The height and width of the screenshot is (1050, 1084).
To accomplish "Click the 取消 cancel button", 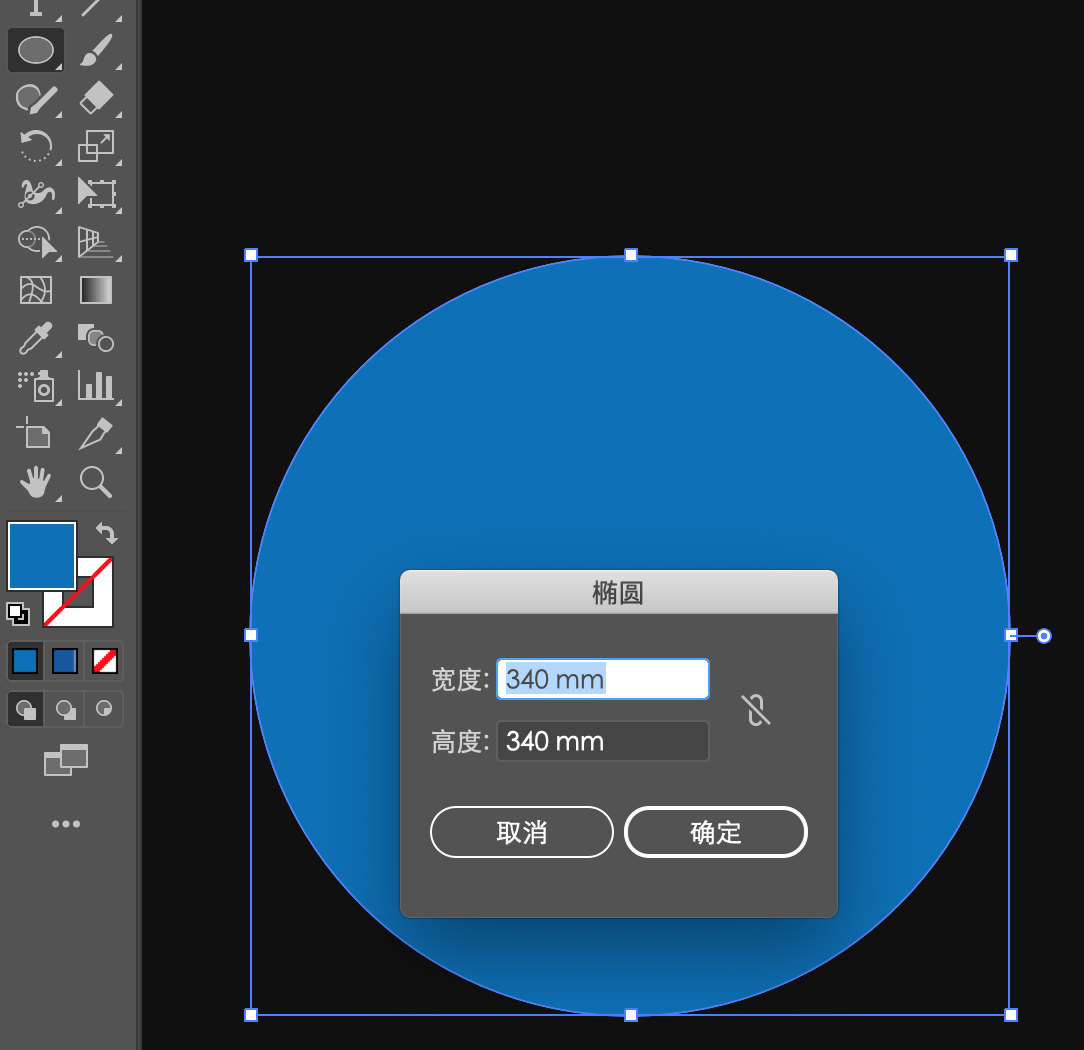I will [x=522, y=832].
